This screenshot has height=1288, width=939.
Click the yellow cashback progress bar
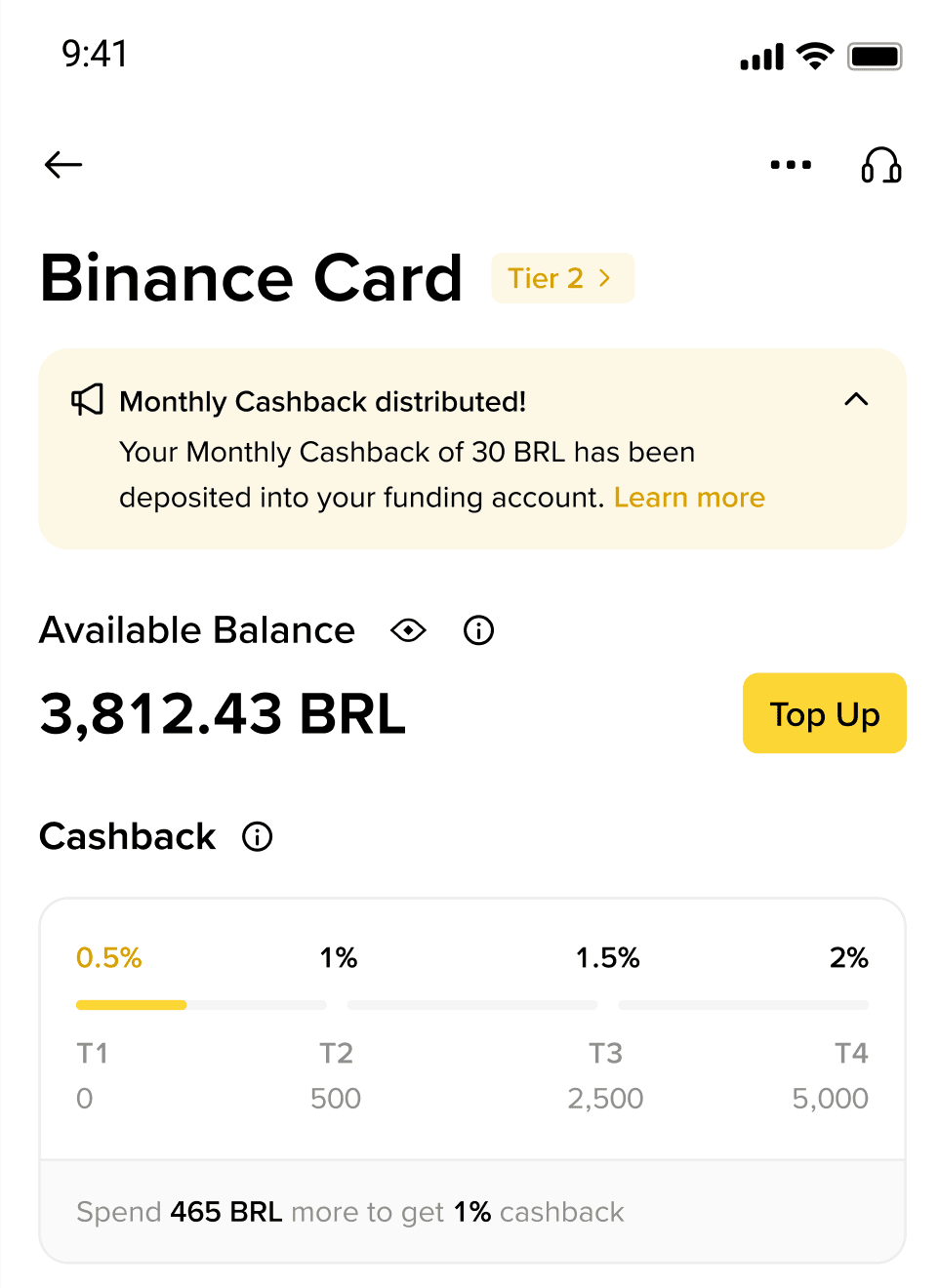132,1005
